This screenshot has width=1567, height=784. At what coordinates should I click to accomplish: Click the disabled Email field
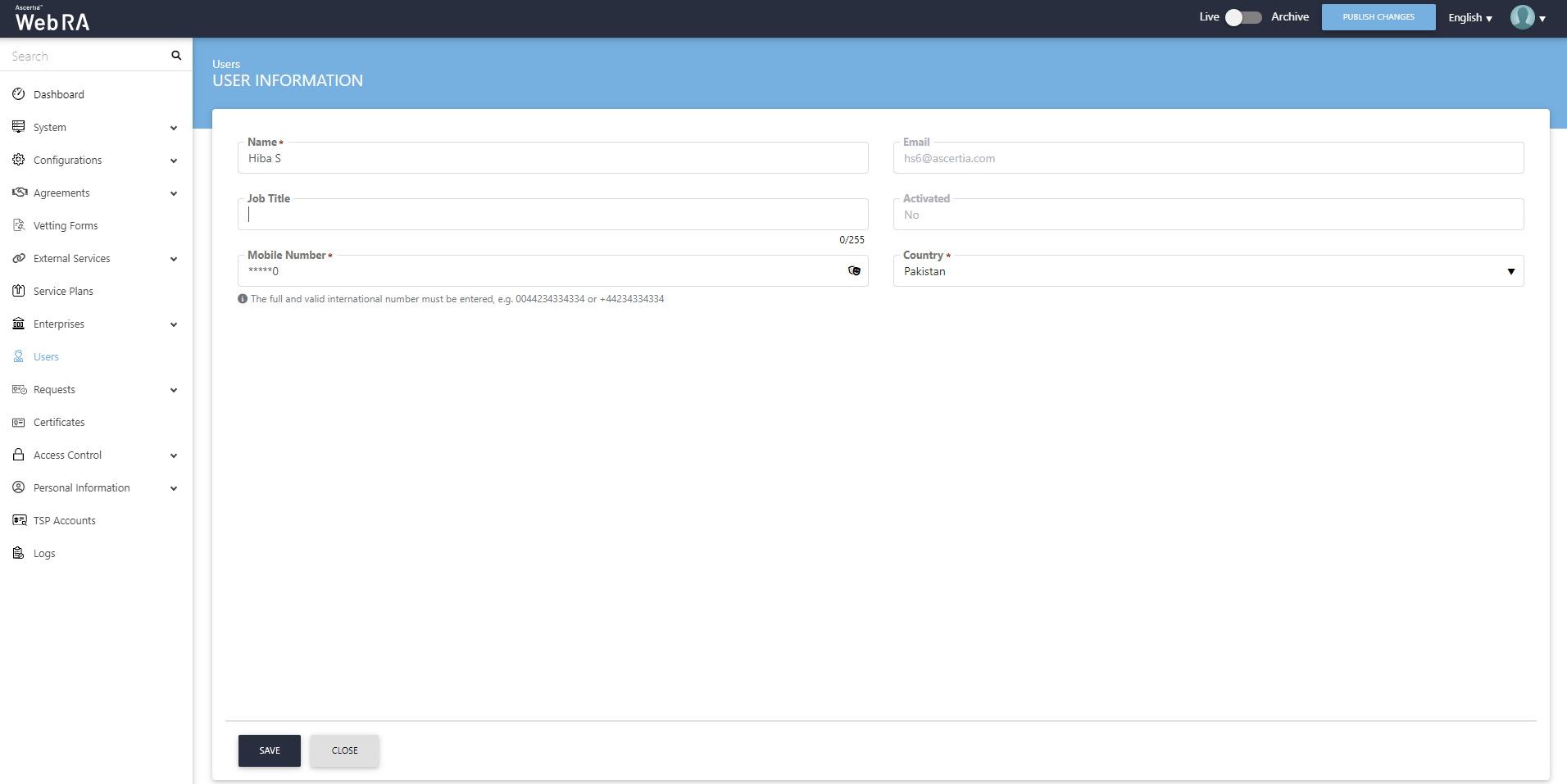(x=1208, y=158)
